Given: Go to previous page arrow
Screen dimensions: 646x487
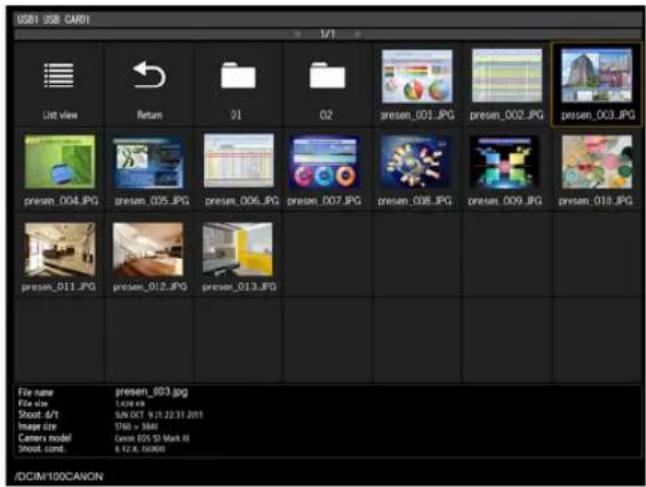Looking at the screenshot, I should point(297,34).
